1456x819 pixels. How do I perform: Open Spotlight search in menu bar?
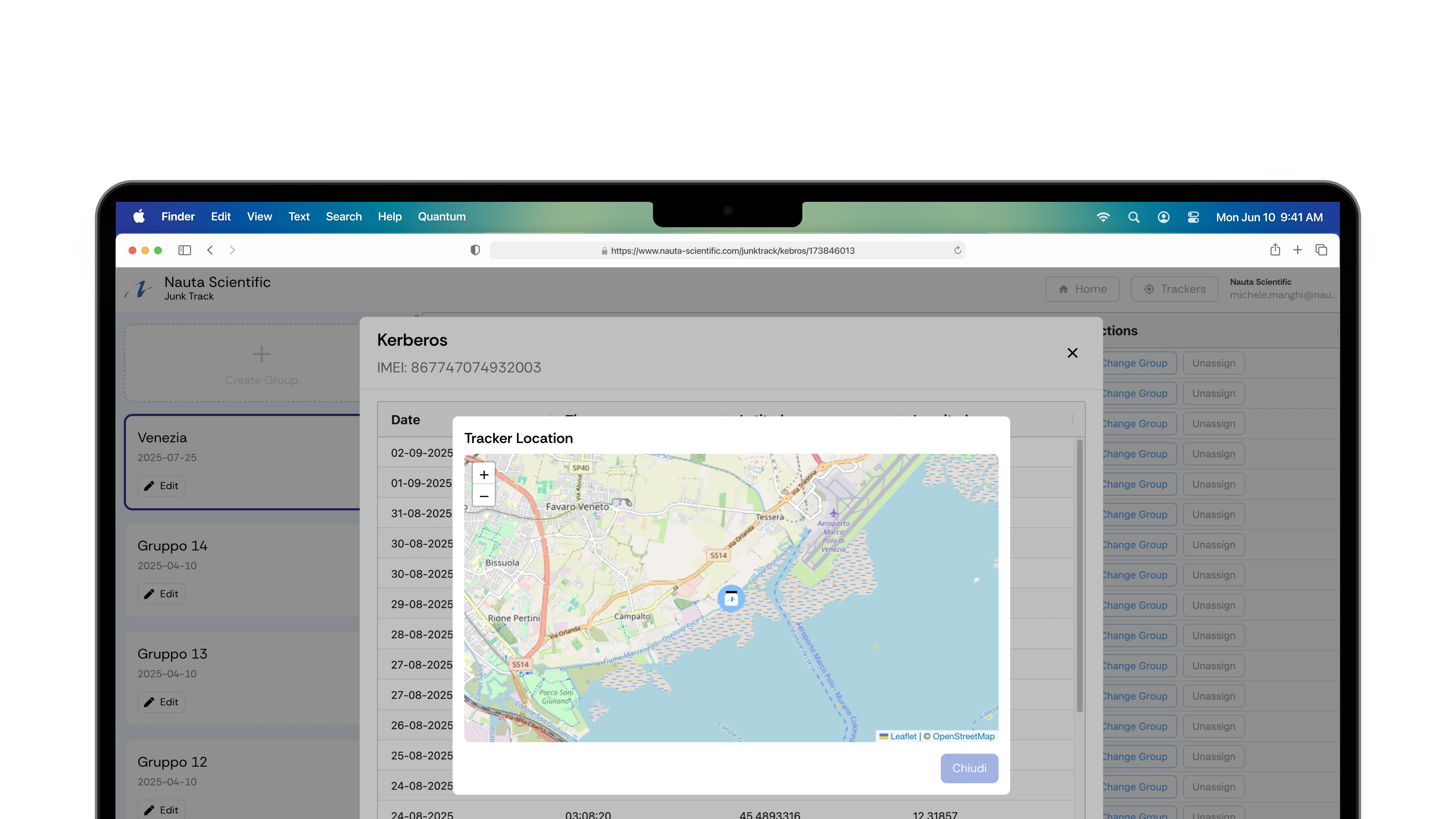pyautogui.click(x=1133, y=217)
